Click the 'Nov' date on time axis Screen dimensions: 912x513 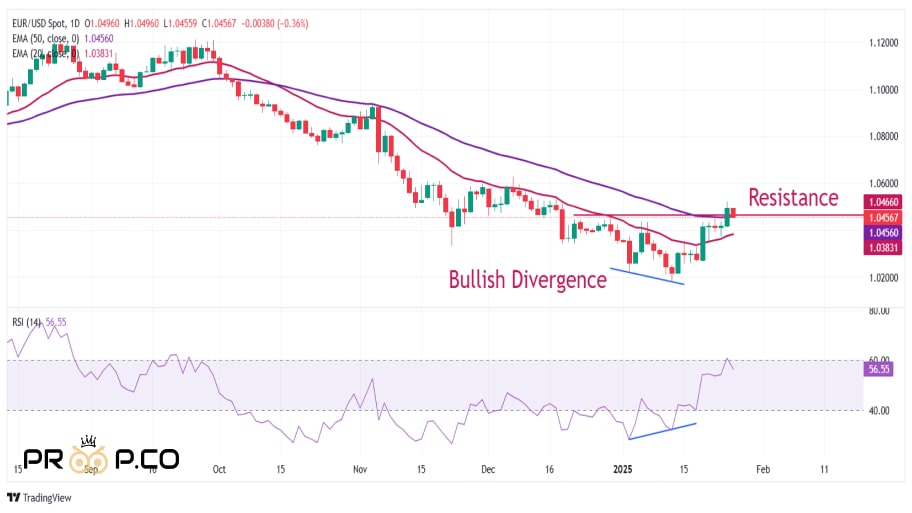pyautogui.click(x=360, y=469)
